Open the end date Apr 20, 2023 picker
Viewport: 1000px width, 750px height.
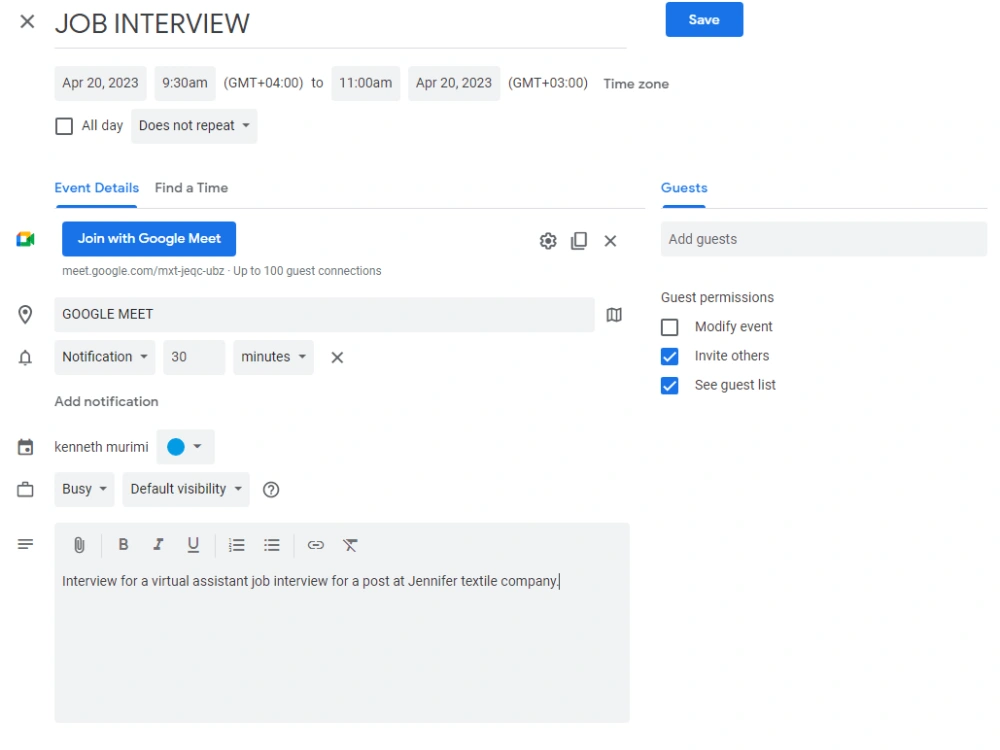[x=454, y=84]
